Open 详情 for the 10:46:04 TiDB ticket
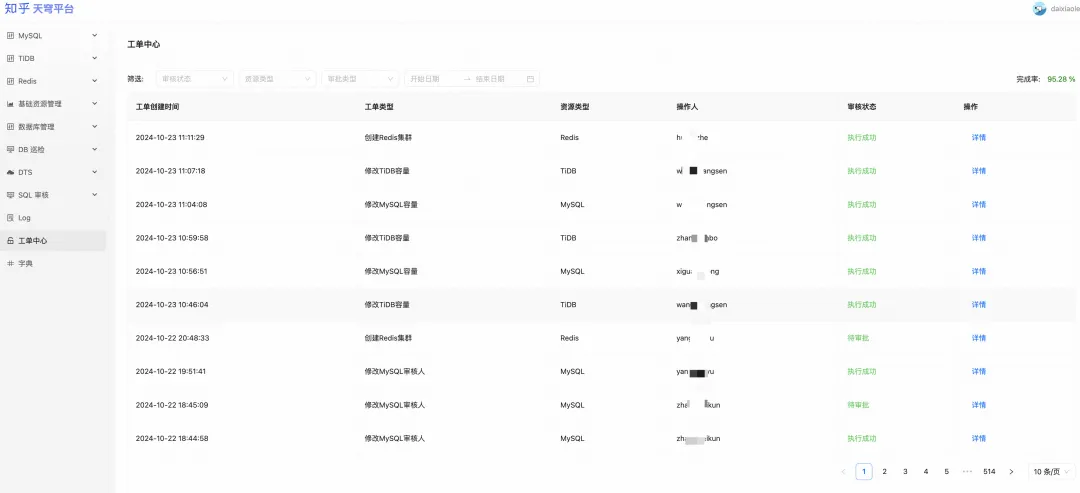 pyautogui.click(x=978, y=305)
